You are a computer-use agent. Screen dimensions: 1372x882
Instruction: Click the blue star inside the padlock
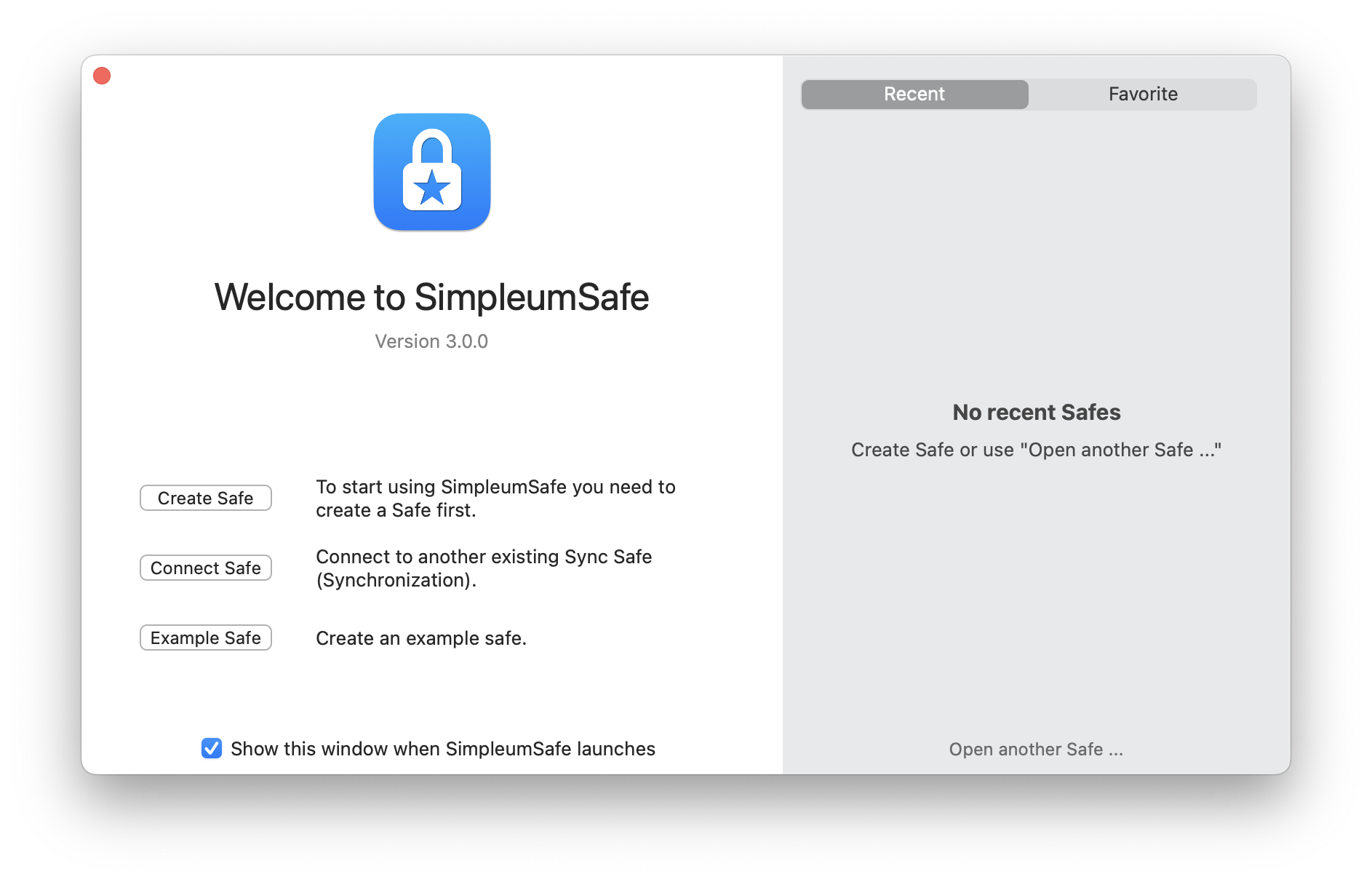tap(432, 187)
